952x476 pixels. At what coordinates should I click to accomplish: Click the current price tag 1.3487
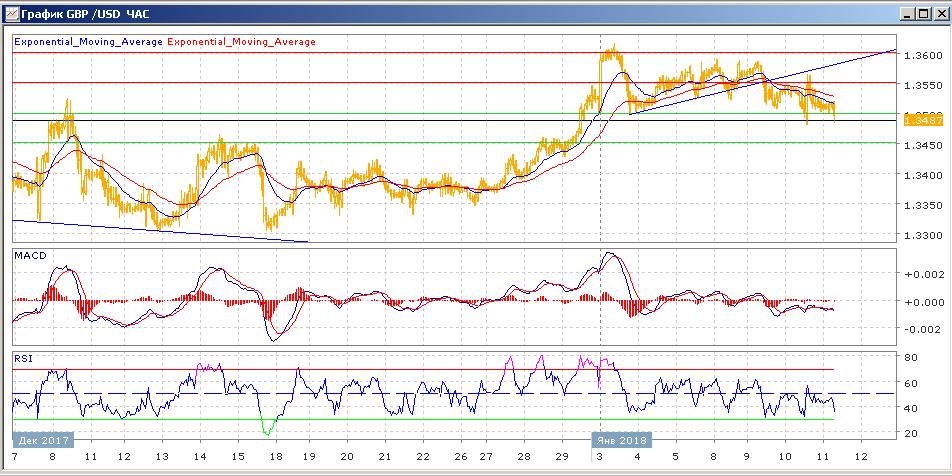point(923,121)
